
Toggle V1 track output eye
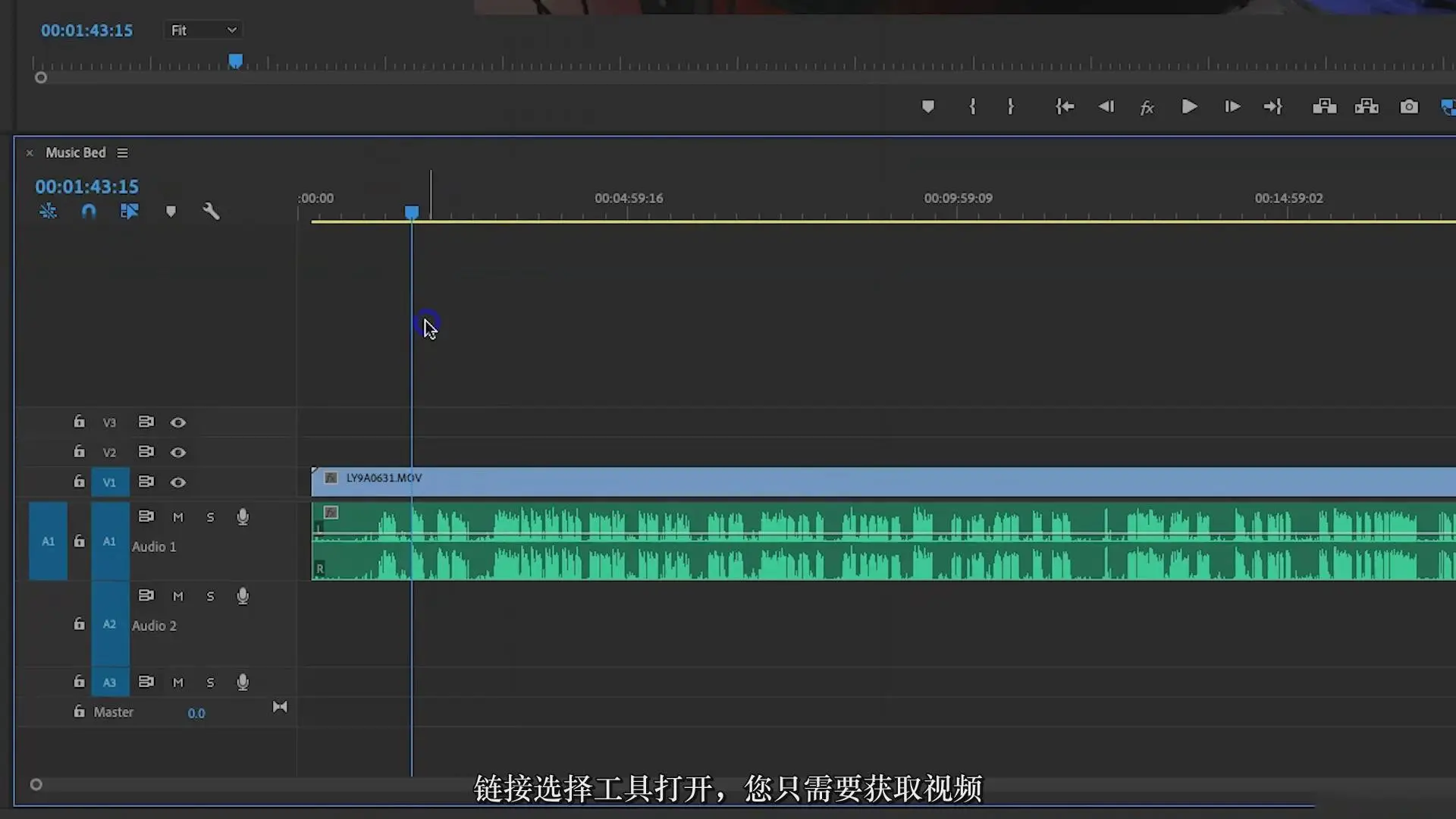point(177,482)
